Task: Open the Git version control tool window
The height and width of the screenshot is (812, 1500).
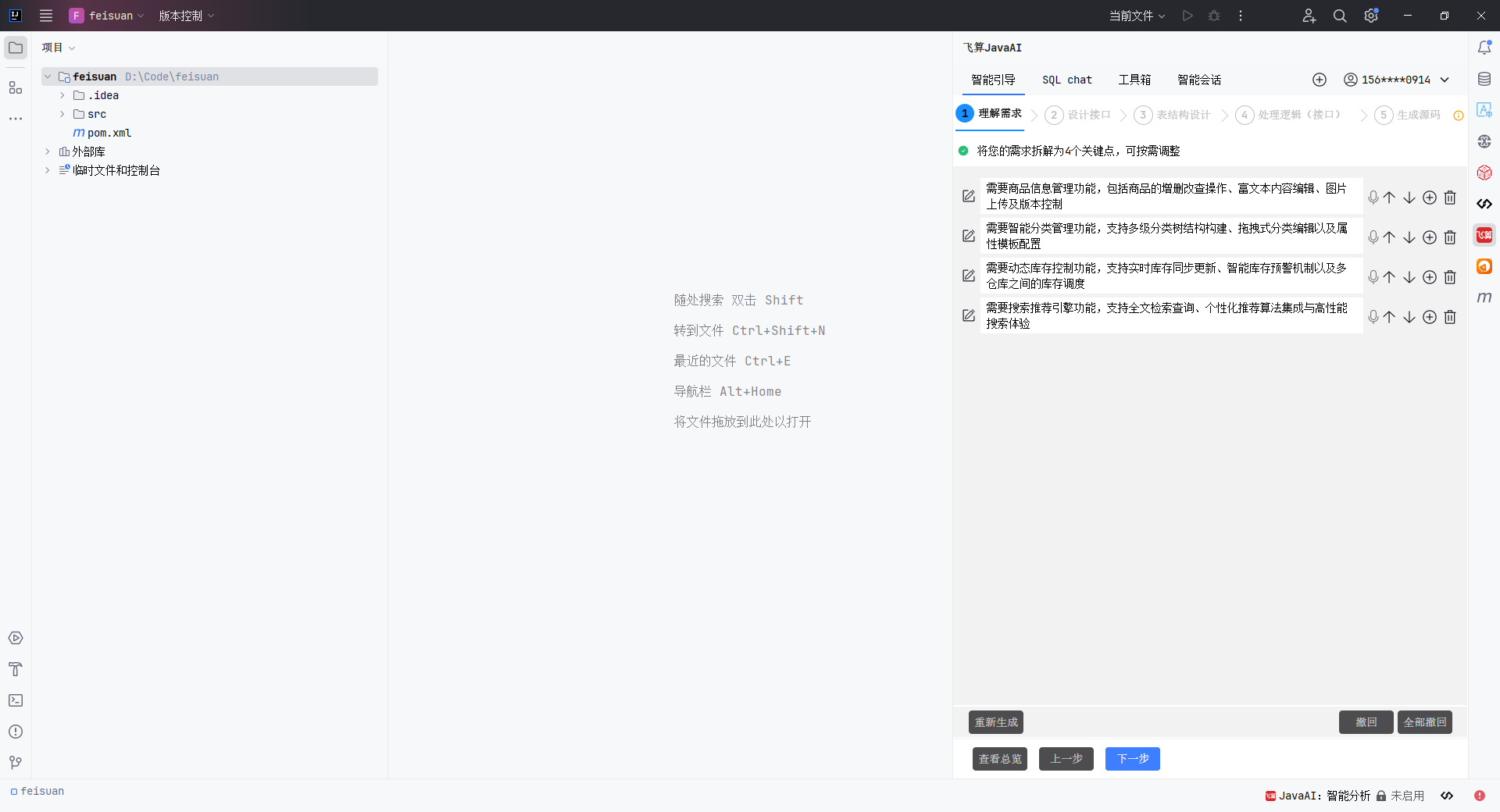Action: [x=16, y=763]
